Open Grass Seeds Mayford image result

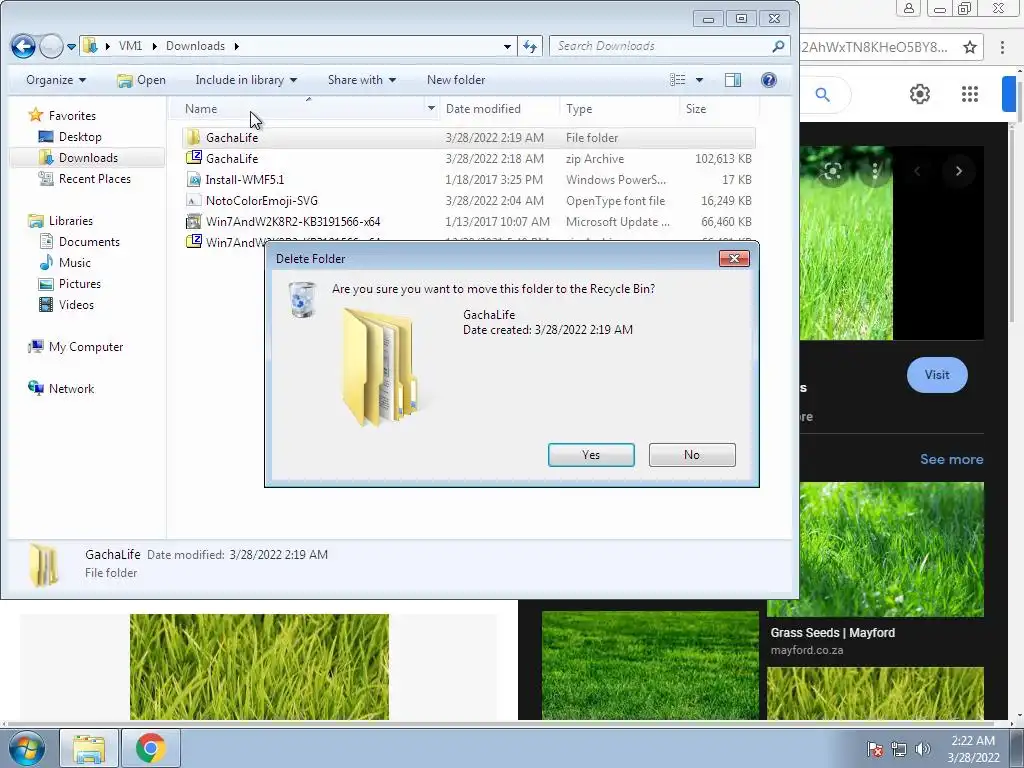(x=875, y=549)
